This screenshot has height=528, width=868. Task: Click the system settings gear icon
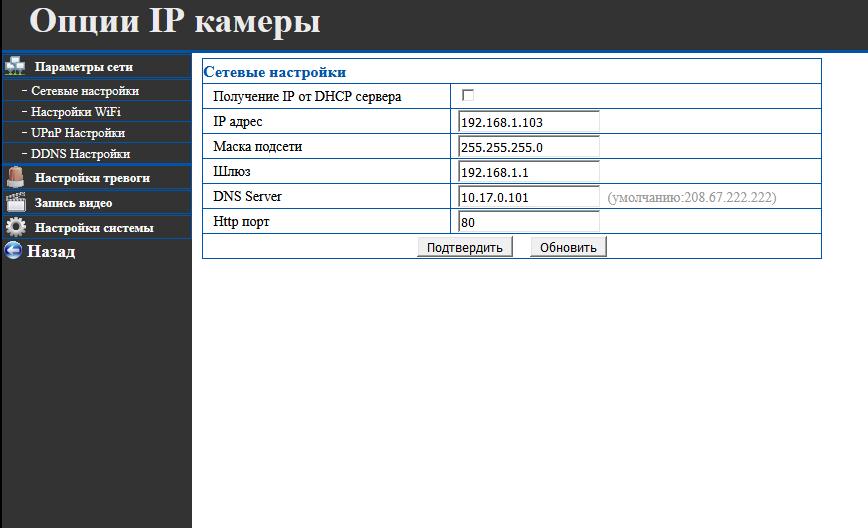15,228
